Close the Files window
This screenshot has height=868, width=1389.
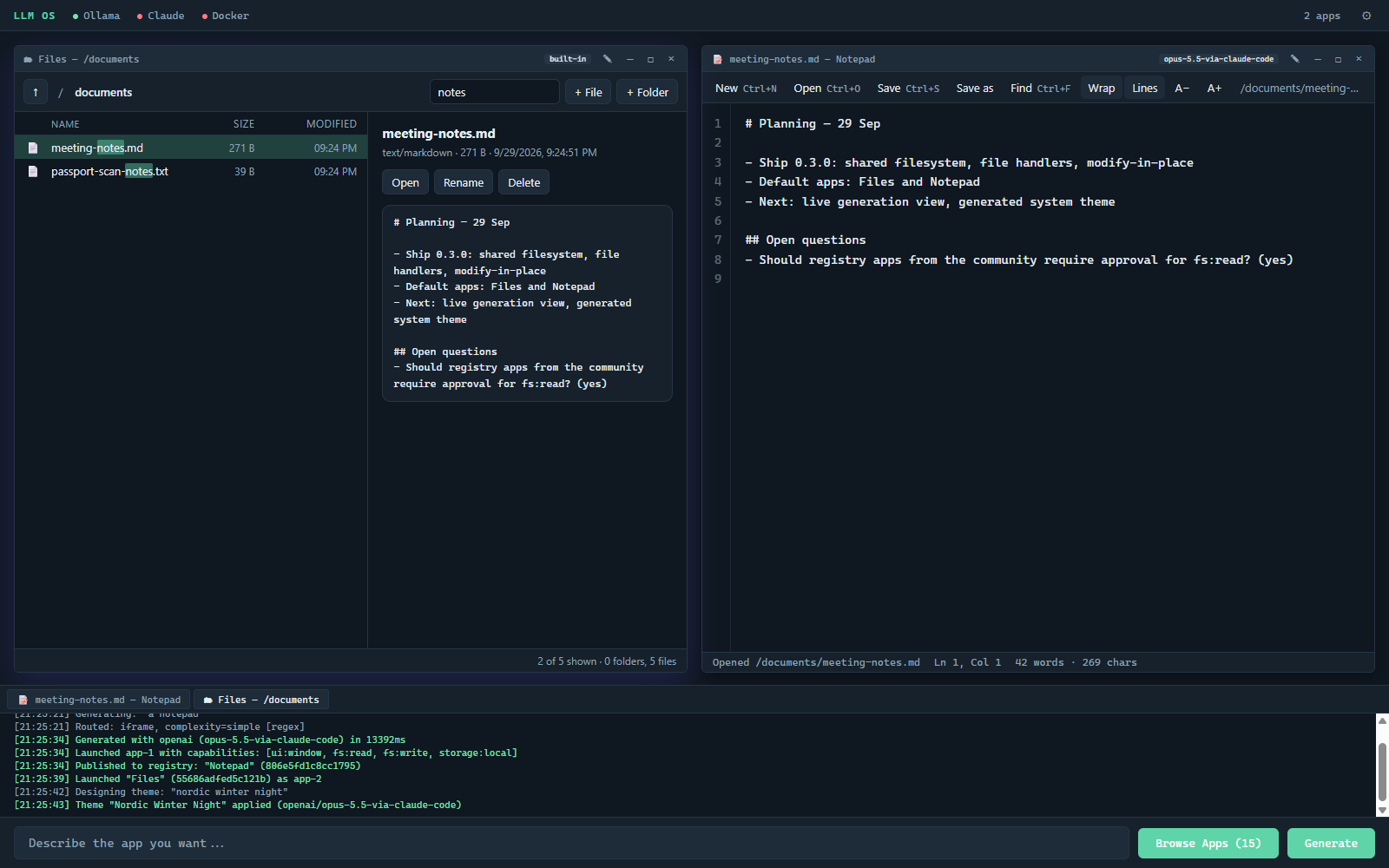click(671, 59)
